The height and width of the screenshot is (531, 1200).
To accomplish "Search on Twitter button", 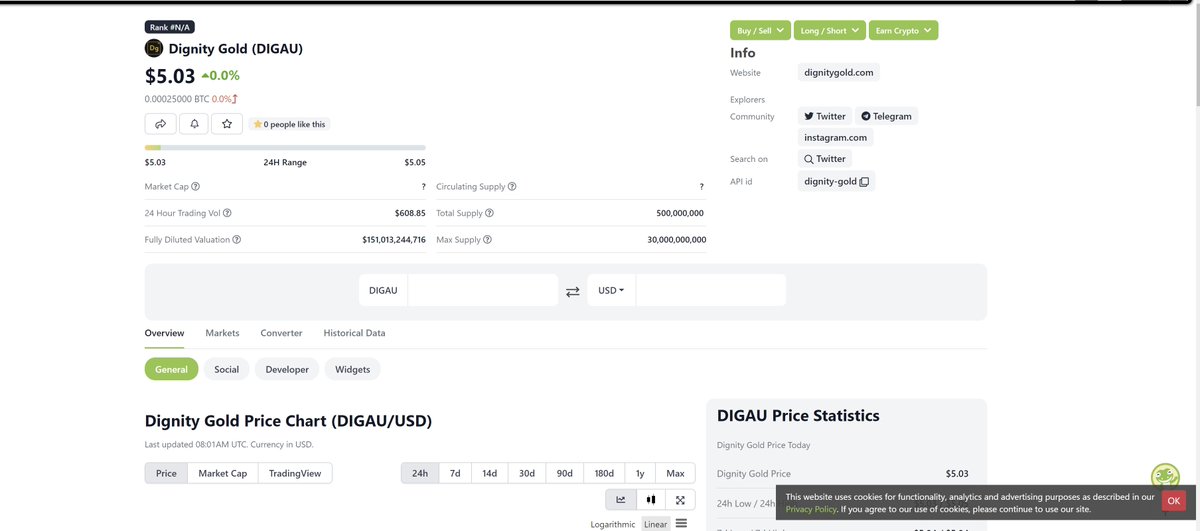I will (x=825, y=159).
